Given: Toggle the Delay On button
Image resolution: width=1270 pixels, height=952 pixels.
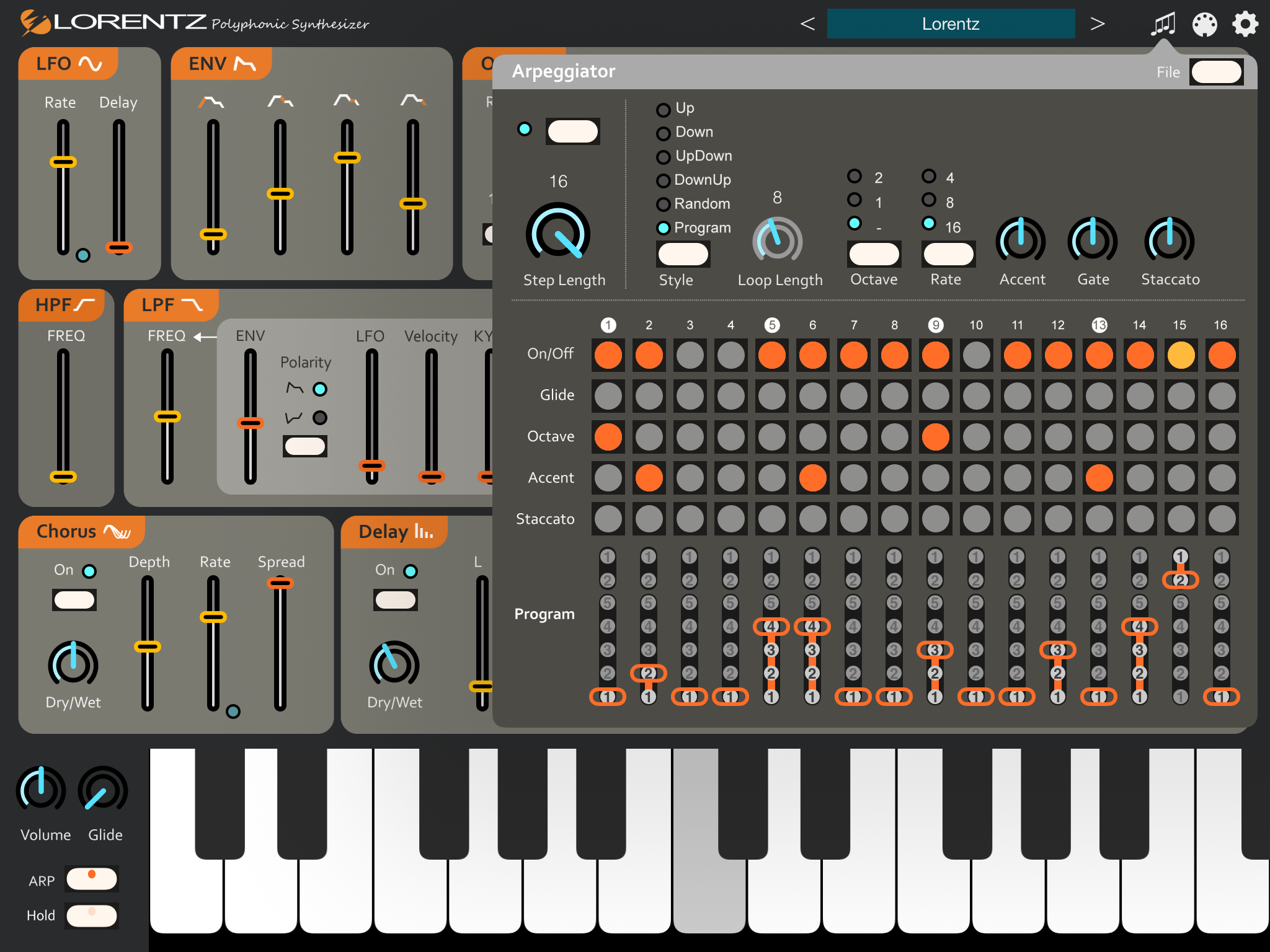Looking at the screenshot, I should (x=396, y=600).
